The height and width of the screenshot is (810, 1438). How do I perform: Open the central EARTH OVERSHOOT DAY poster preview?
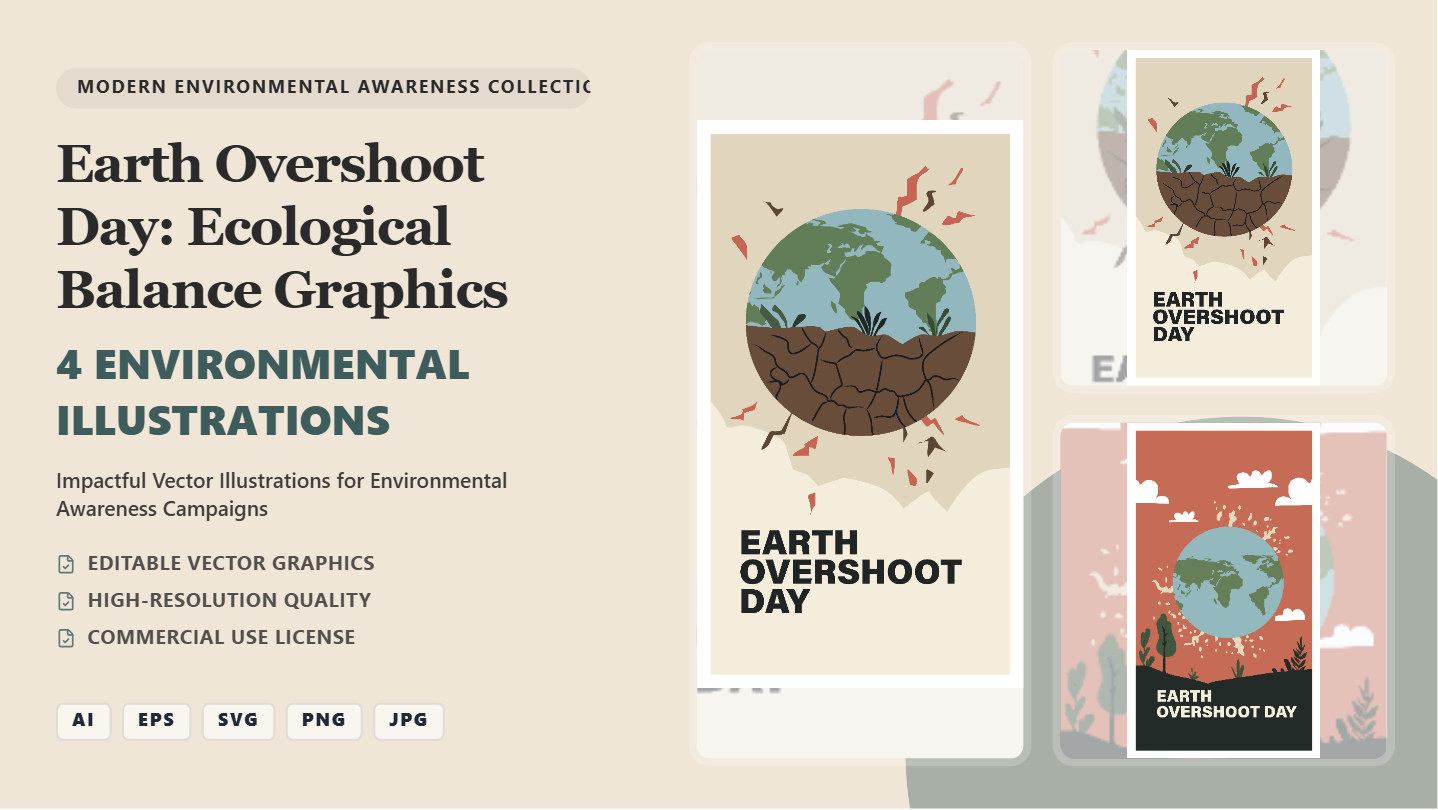point(858,400)
